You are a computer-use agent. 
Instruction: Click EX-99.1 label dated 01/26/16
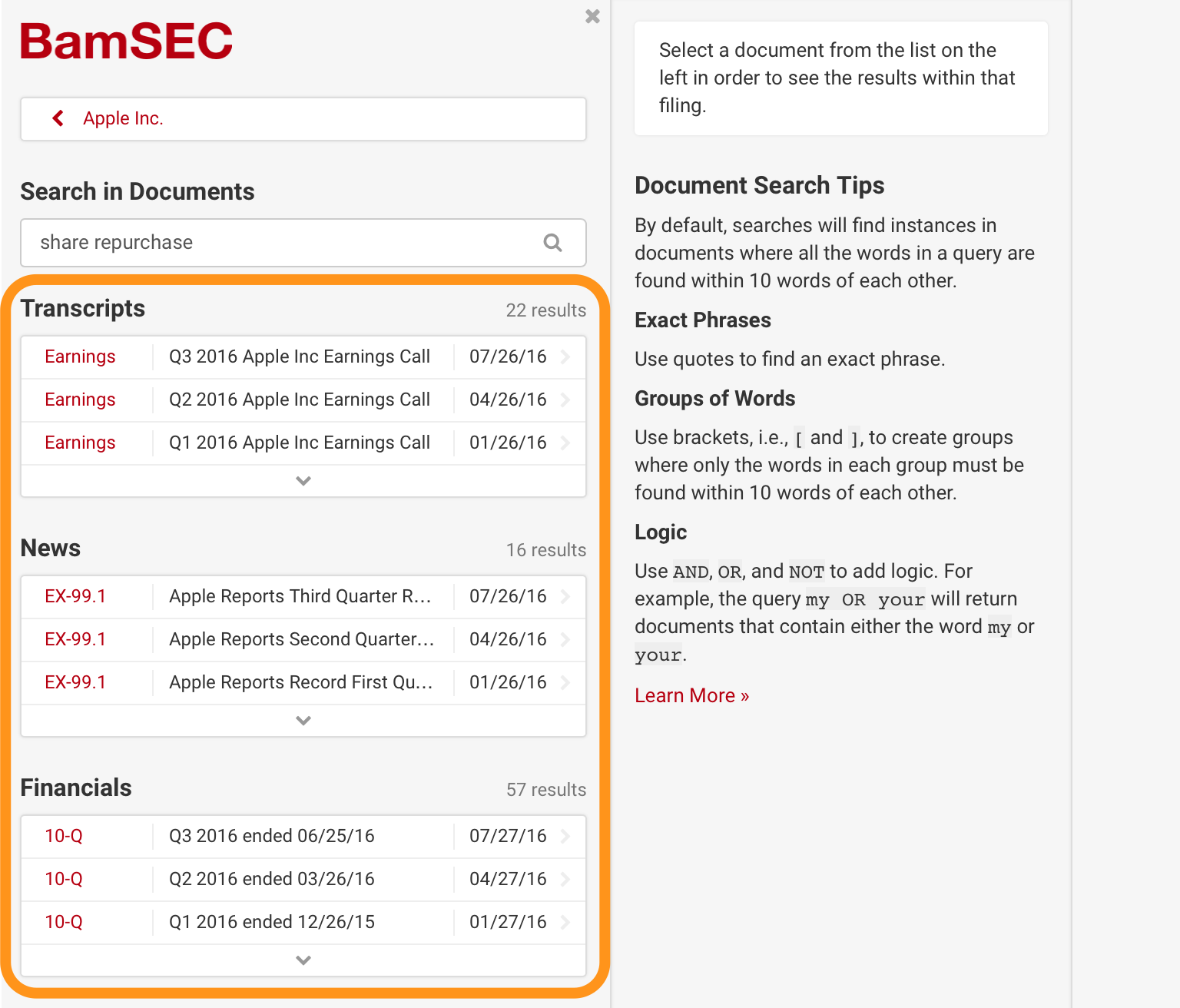tap(75, 682)
